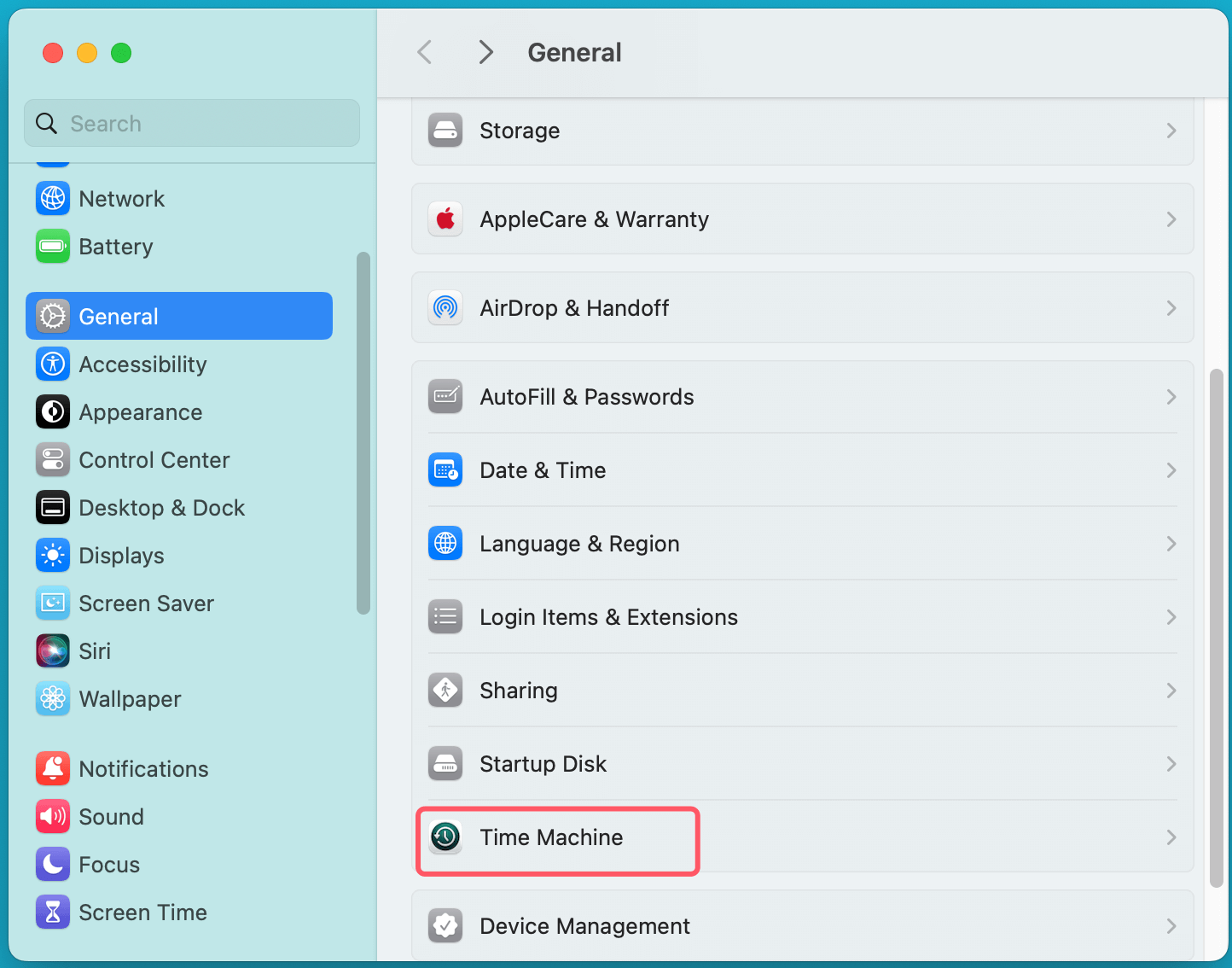
Task: Open AppleCare & Warranty
Action: tap(802, 219)
